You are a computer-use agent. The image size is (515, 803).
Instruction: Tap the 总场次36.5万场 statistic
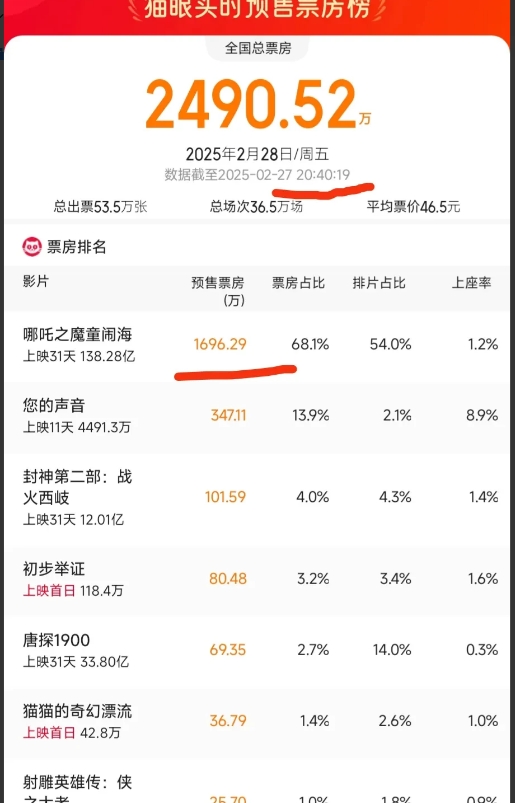[x=256, y=206]
